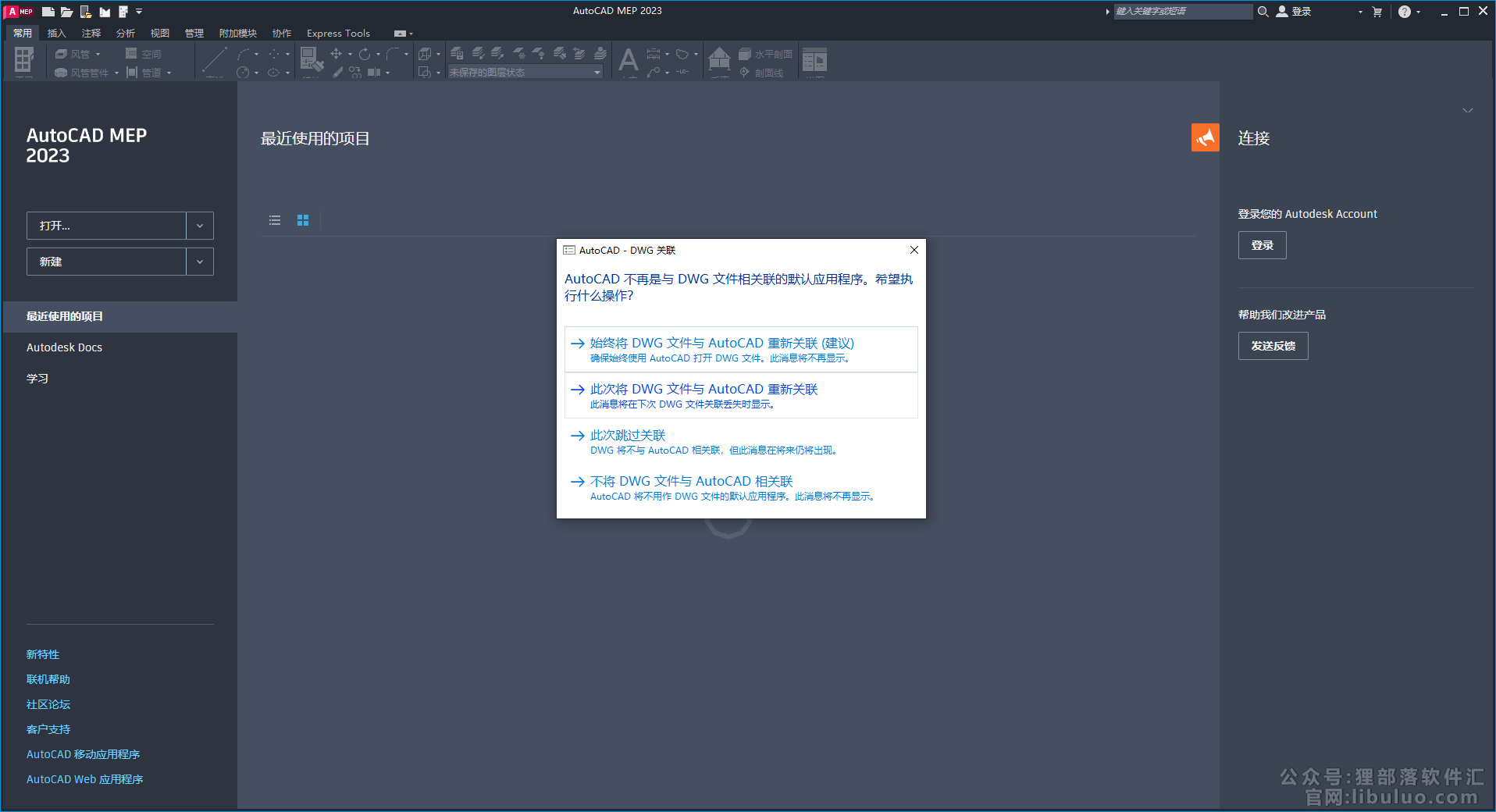Image resolution: width=1496 pixels, height=812 pixels.
Task: Open the Express Tools ribbon tab
Action: tap(338, 33)
